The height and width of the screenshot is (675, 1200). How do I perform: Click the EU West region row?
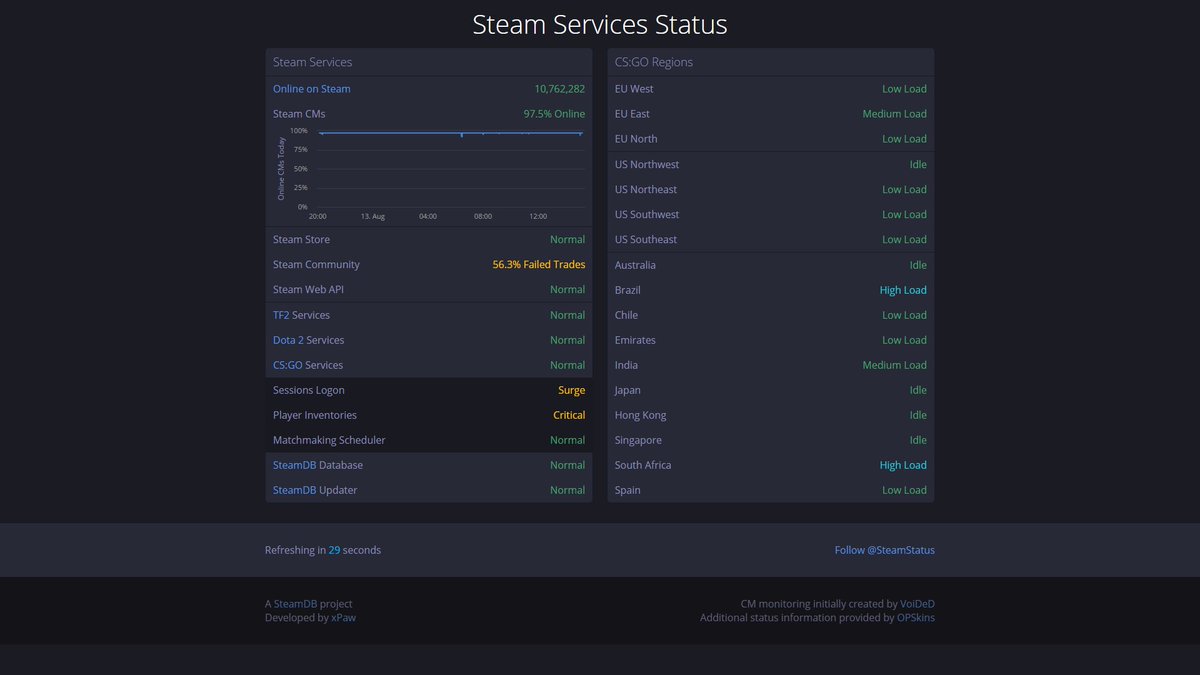pyautogui.click(x=771, y=89)
